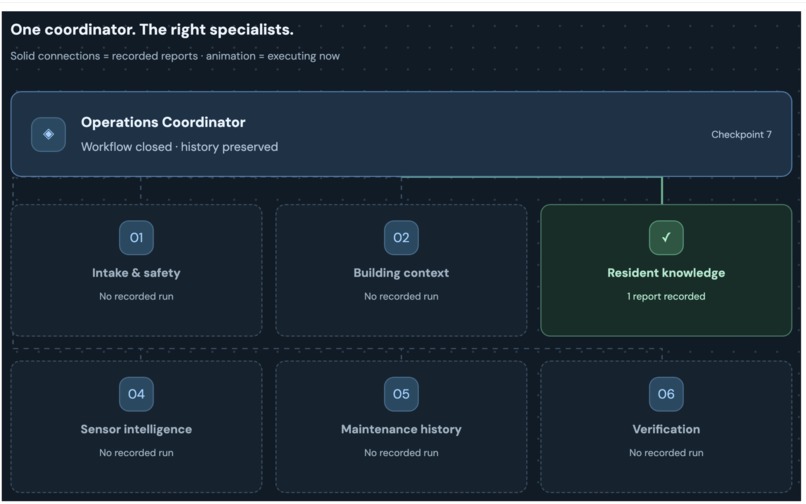Click "No recorded run" under Sensor intelligence
Image resolution: width=806 pixels, height=504 pixels.
[136, 453]
